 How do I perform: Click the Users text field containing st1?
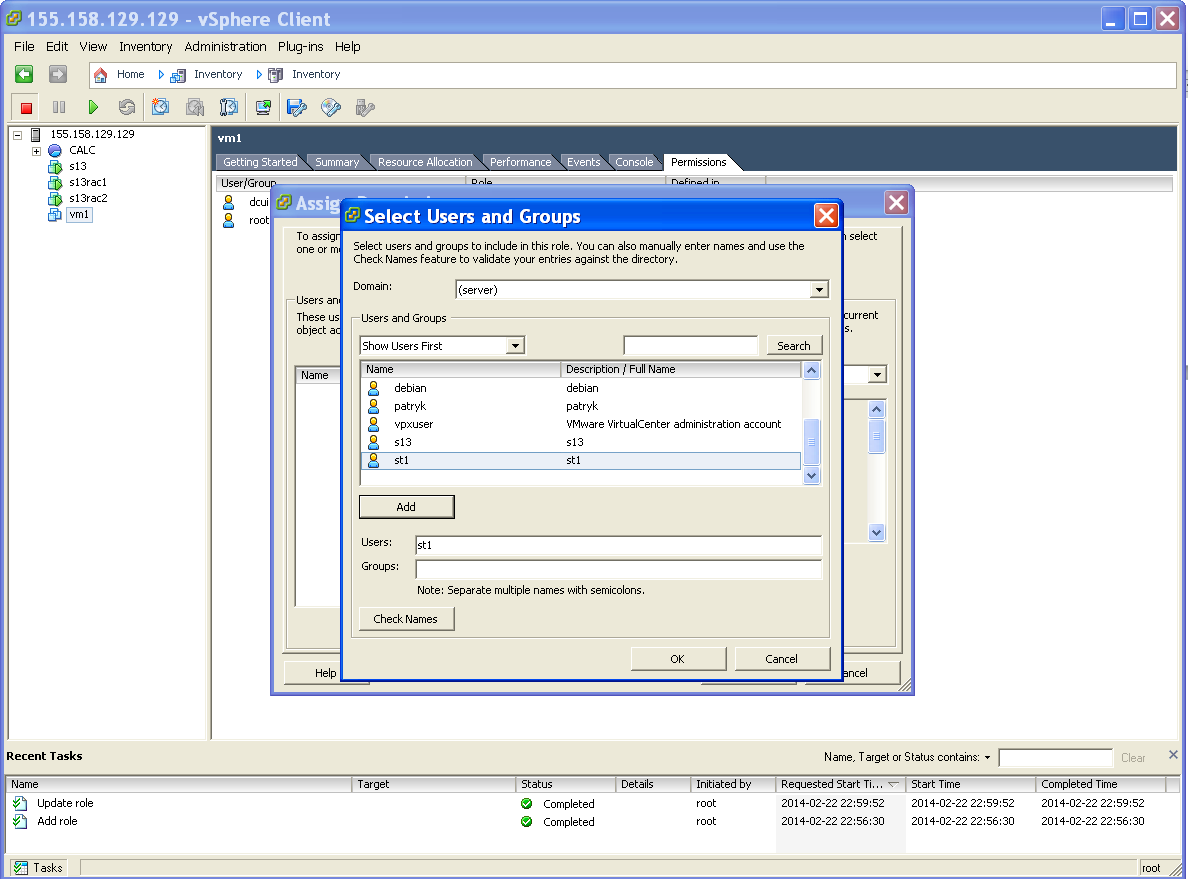tap(618, 545)
